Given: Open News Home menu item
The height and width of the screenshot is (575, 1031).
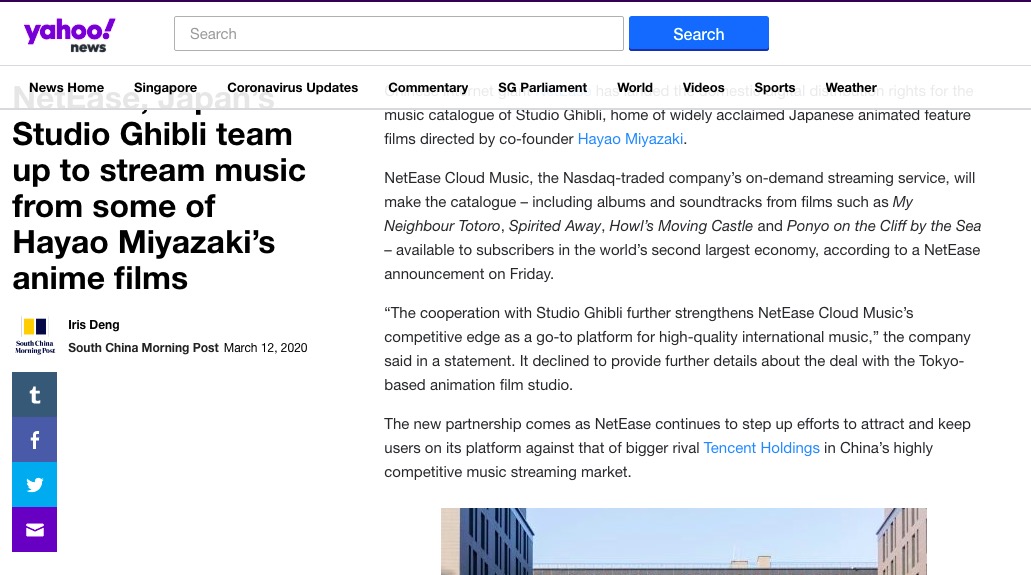Looking at the screenshot, I should coord(66,88).
